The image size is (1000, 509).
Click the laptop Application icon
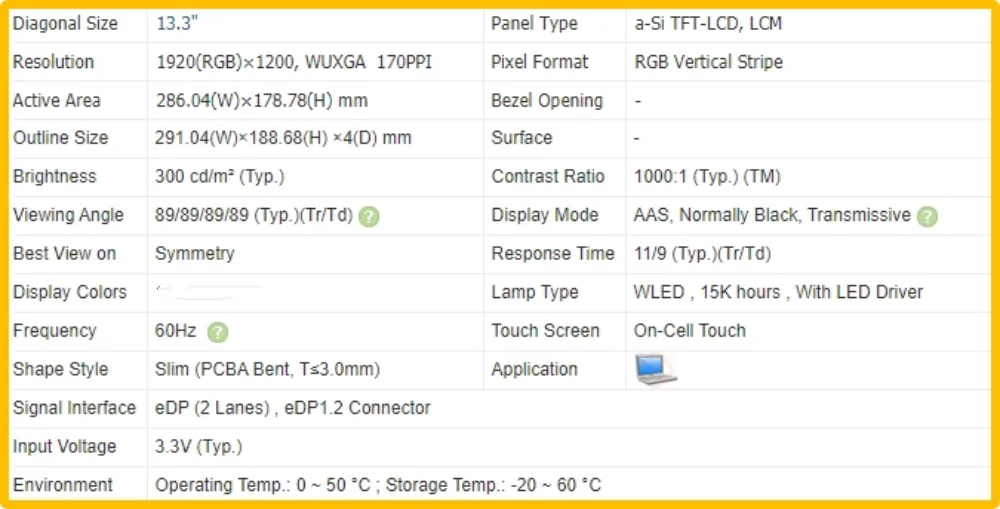tap(655, 370)
